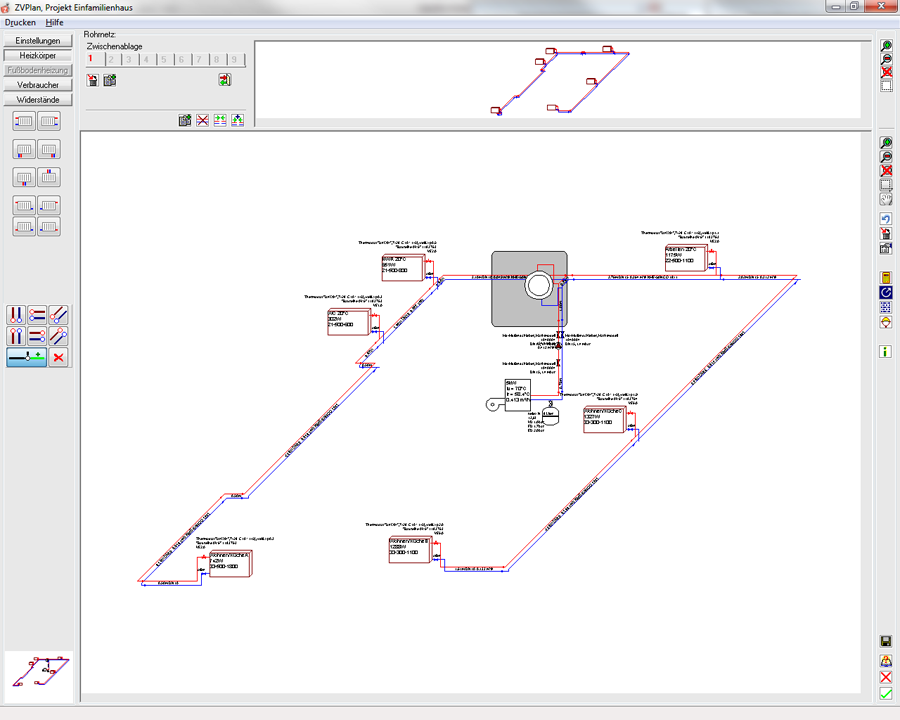Click the undo arrow icon
900x720 pixels.
pos(886,218)
